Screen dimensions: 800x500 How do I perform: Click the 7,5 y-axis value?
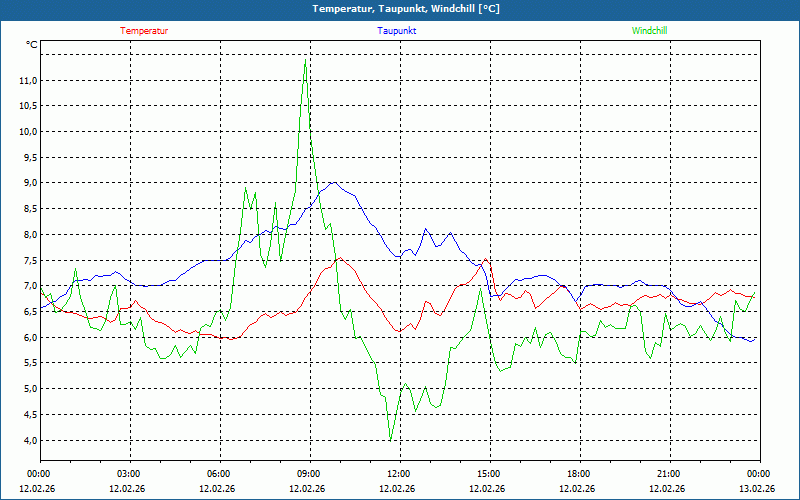tap(30, 261)
